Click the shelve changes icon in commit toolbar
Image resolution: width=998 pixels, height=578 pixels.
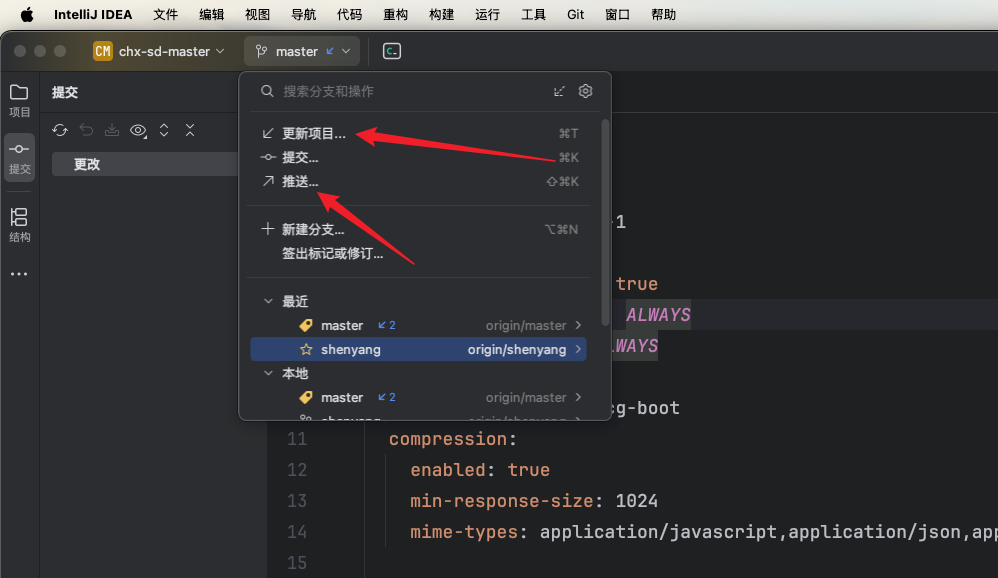tap(111, 130)
